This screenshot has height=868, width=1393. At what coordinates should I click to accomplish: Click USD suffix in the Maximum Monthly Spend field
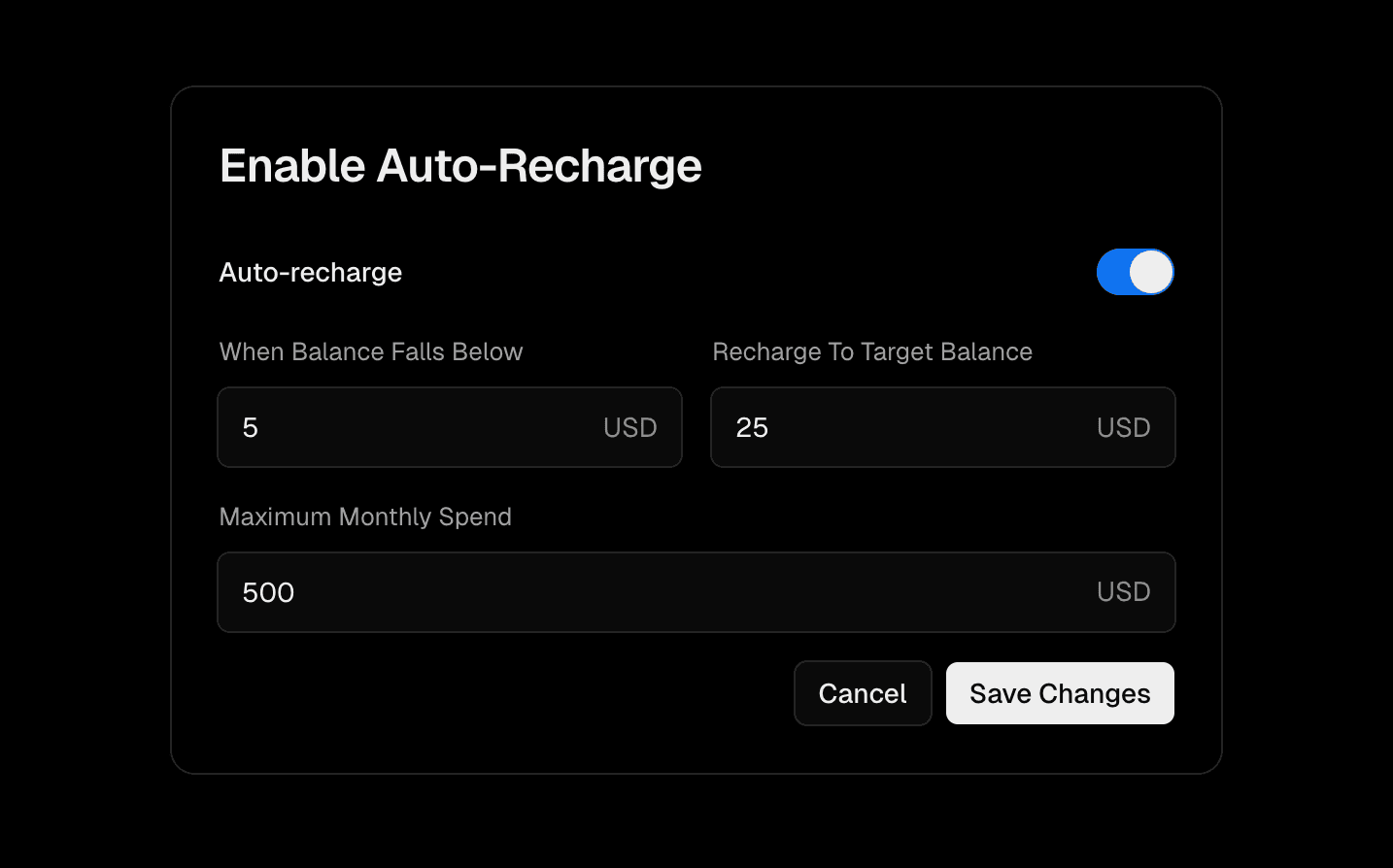pyautogui.click(x=1123, y=592)
